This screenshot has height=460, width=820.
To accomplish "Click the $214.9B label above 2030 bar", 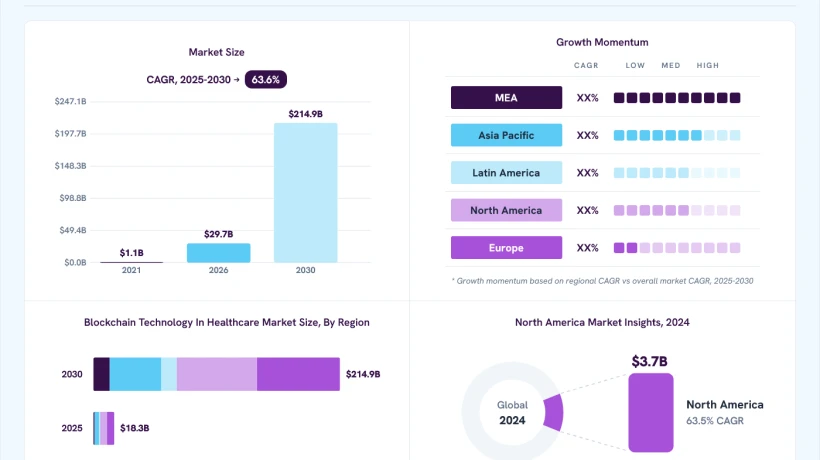I will point(305,114).
